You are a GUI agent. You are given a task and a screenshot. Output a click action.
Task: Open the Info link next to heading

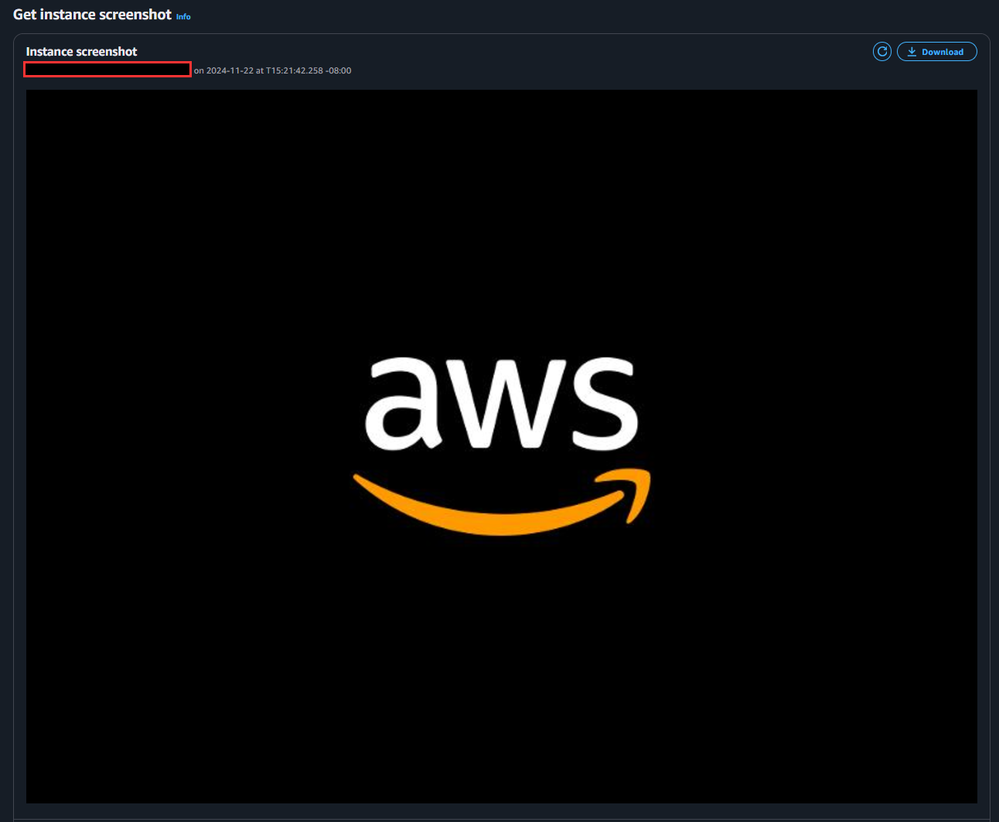pos(183,17)
